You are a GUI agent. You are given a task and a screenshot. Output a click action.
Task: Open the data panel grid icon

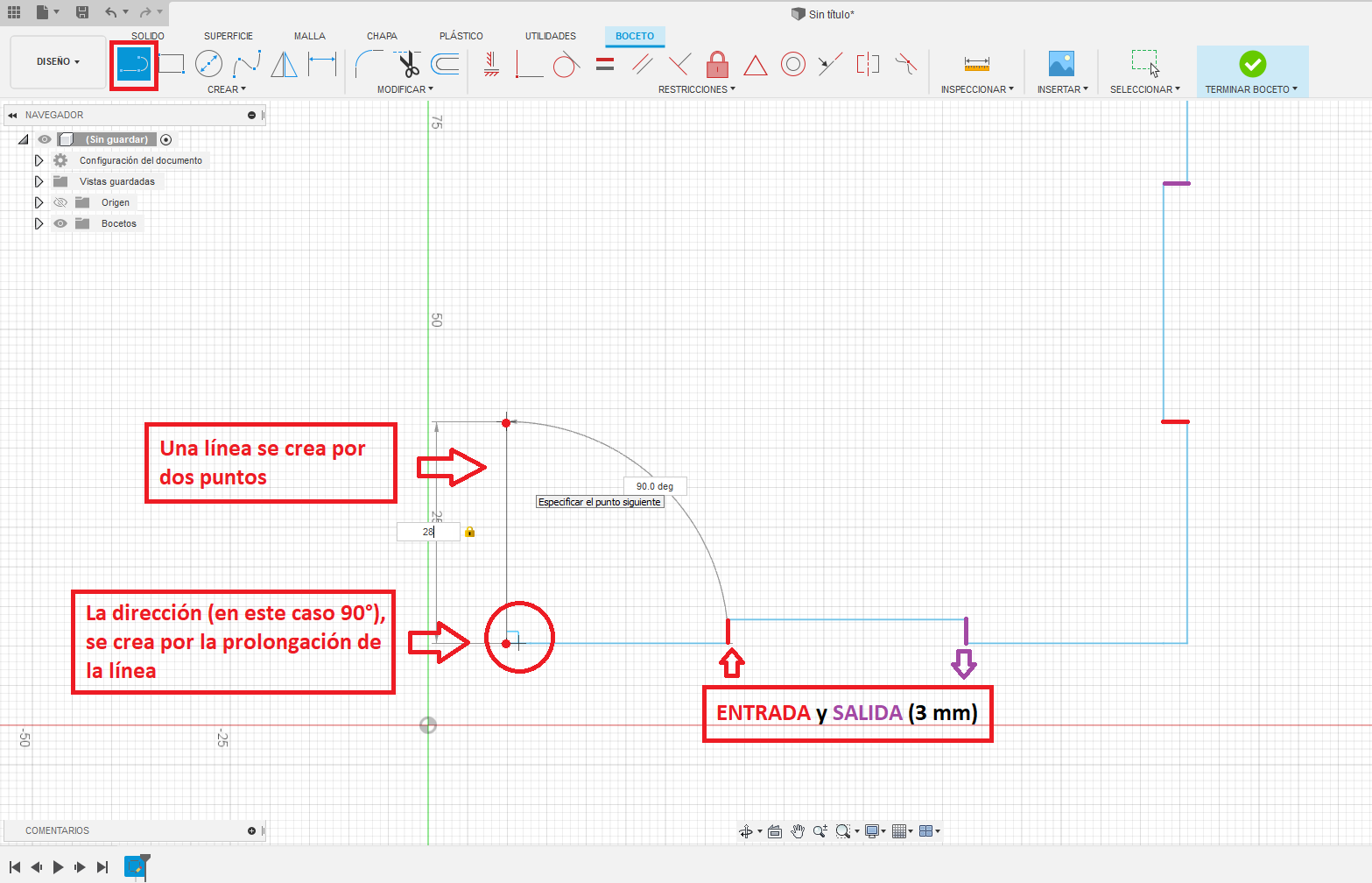14,12
